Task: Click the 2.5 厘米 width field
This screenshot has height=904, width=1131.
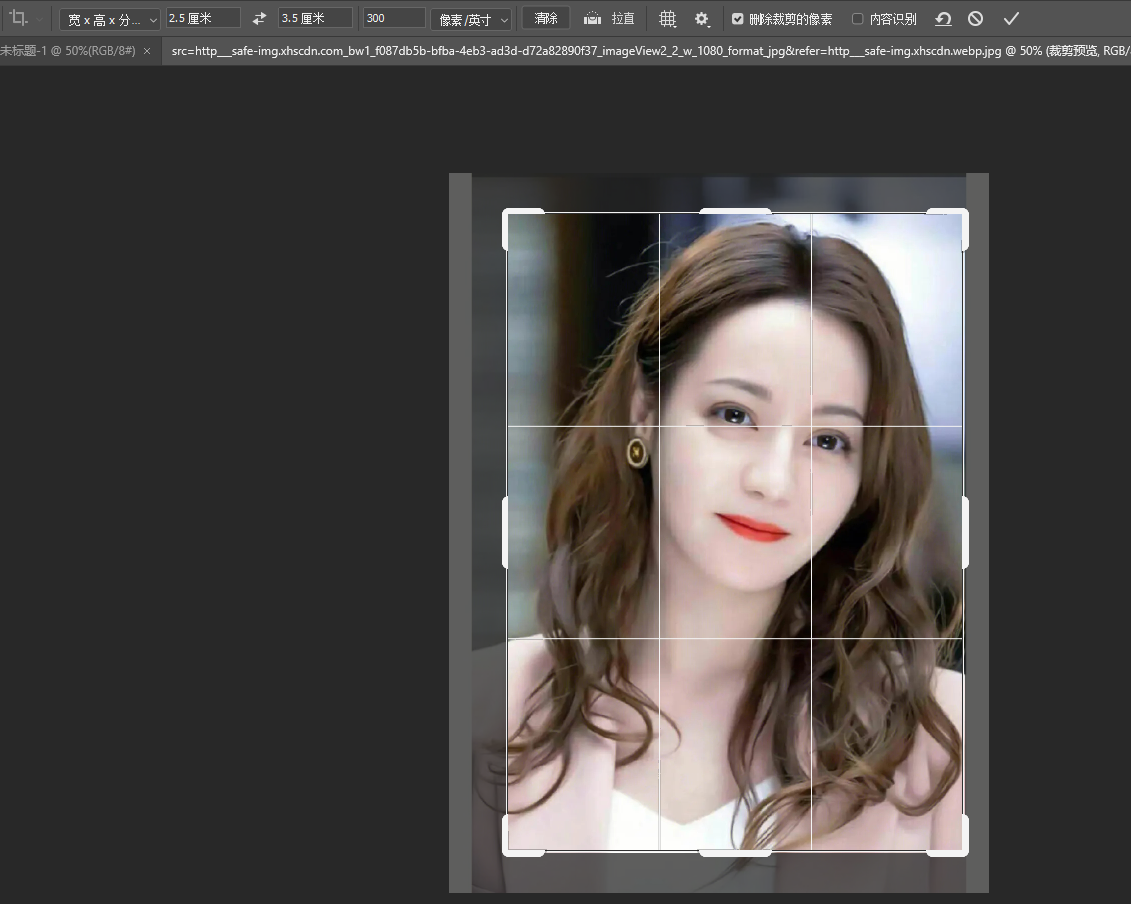Action: (203, 19)
